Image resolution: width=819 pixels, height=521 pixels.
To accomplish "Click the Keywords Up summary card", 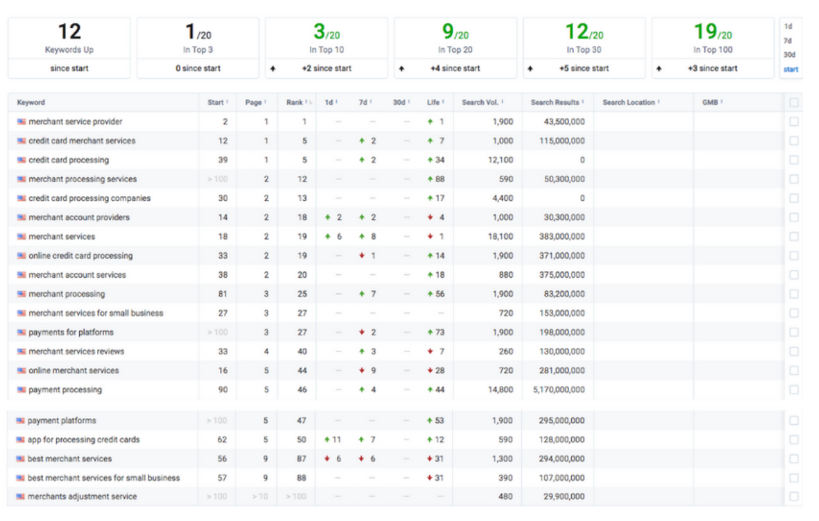I will (x=69, y=48).
